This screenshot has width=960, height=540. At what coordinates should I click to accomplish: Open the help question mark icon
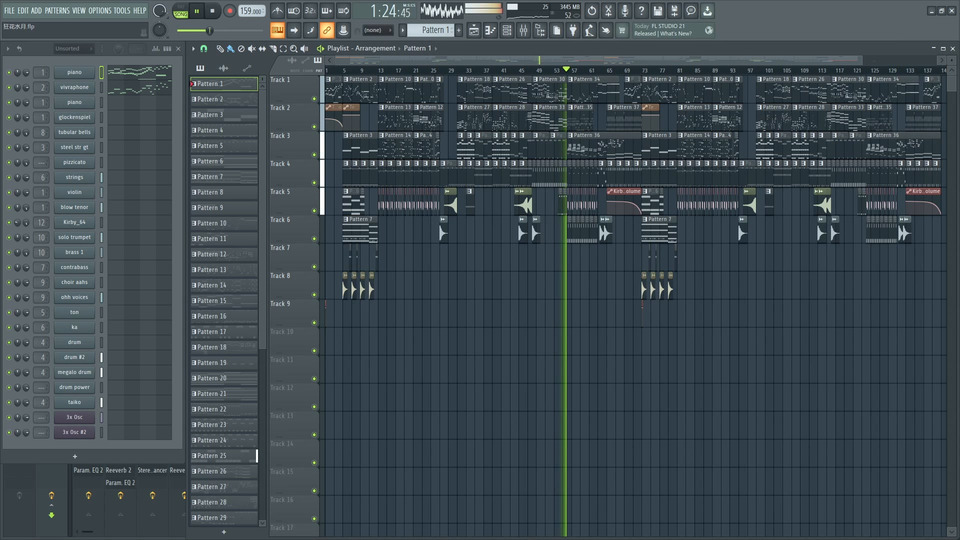click(641, 11)
